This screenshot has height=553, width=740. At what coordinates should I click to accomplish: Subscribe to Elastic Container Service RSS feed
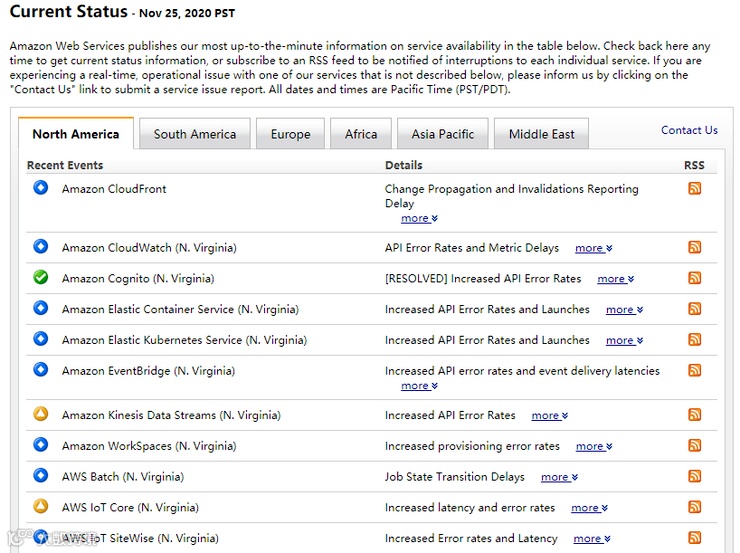pos(694,309)
